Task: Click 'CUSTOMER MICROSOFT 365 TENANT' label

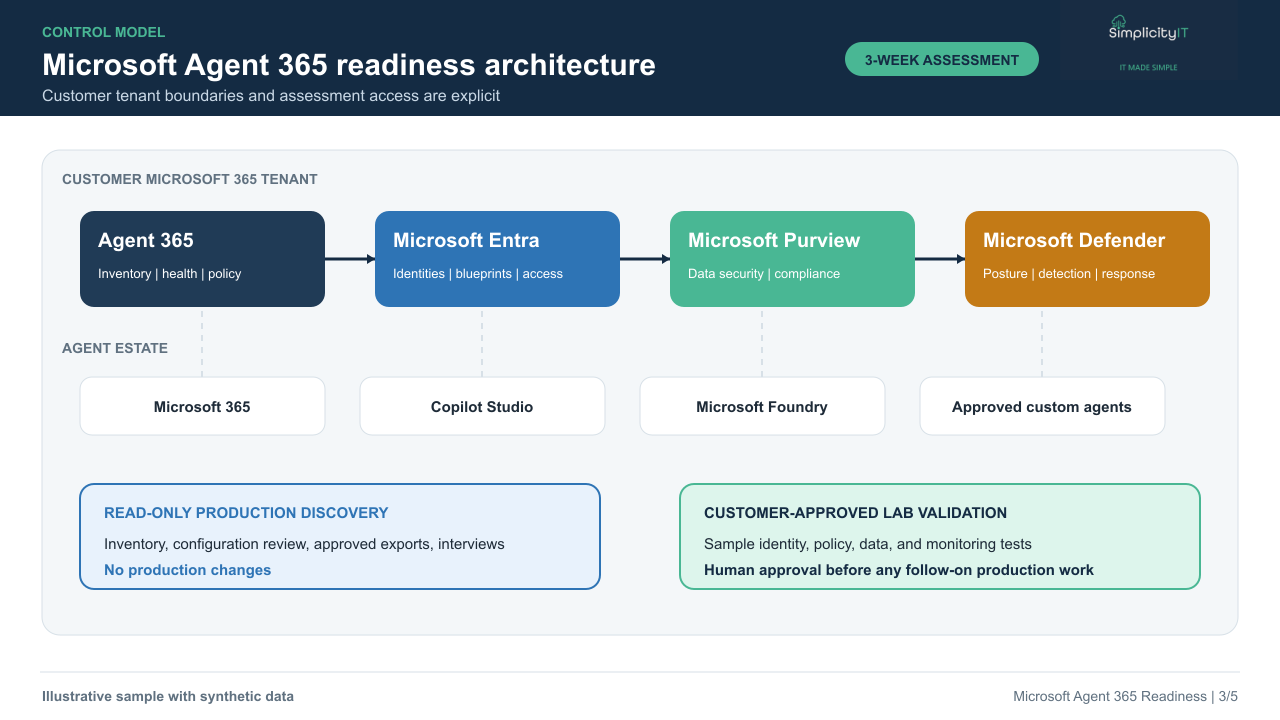Action: click(190, 180)
